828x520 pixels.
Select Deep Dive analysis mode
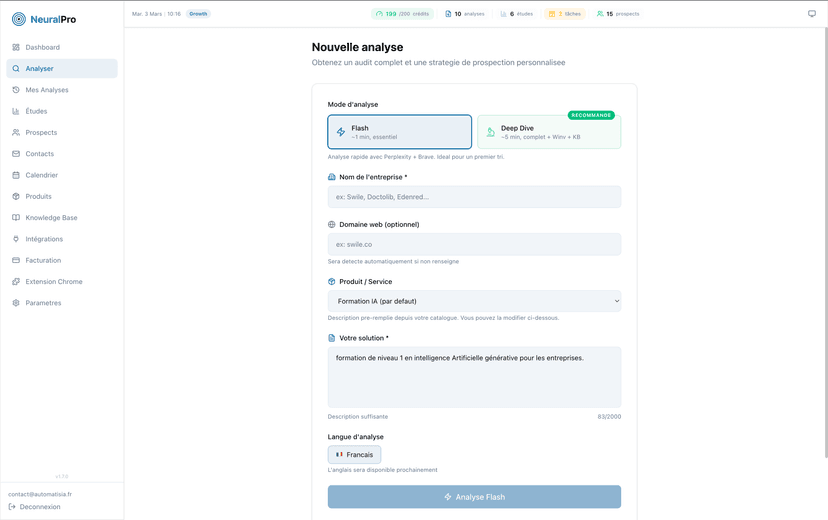click(x=548, y=132)
